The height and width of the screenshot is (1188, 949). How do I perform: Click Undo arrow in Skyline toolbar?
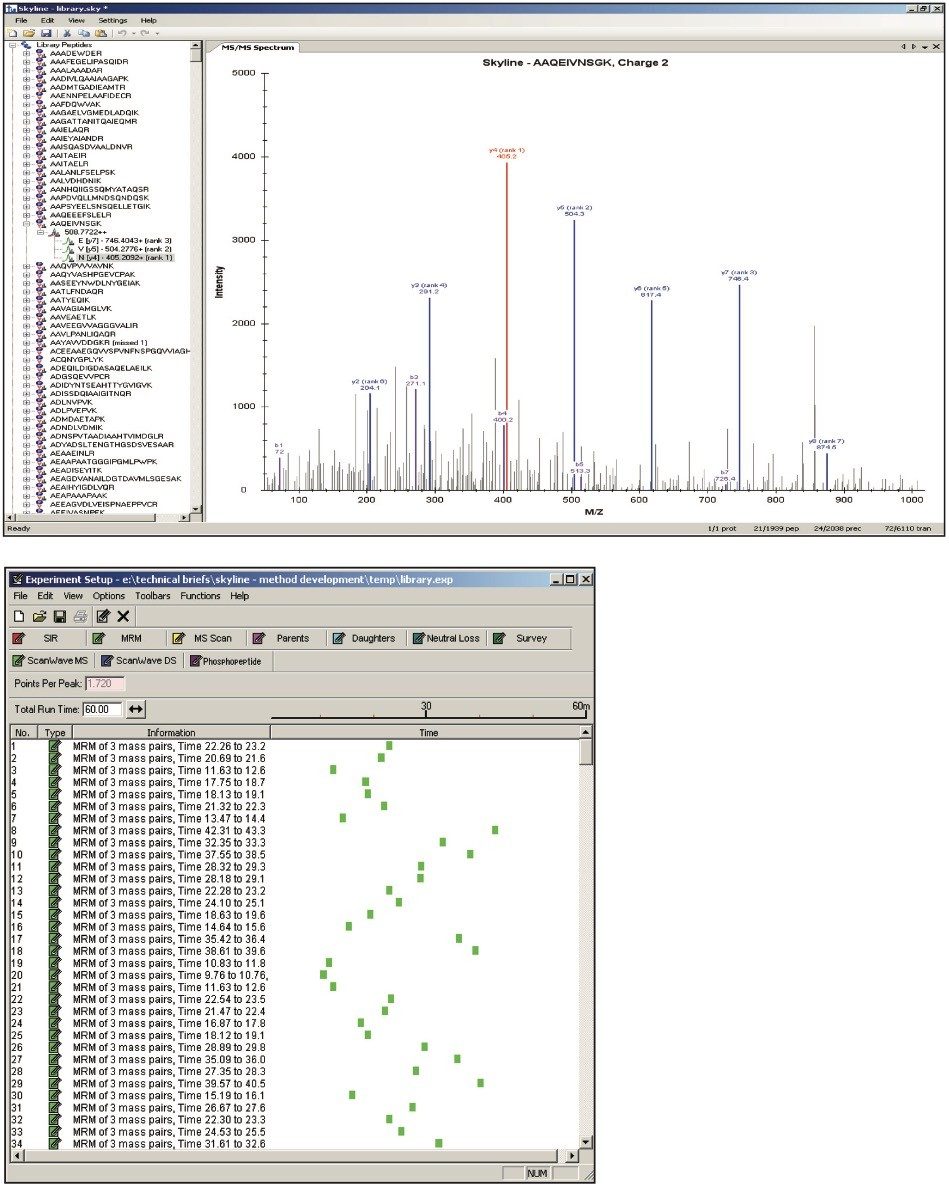click(120, 33)
